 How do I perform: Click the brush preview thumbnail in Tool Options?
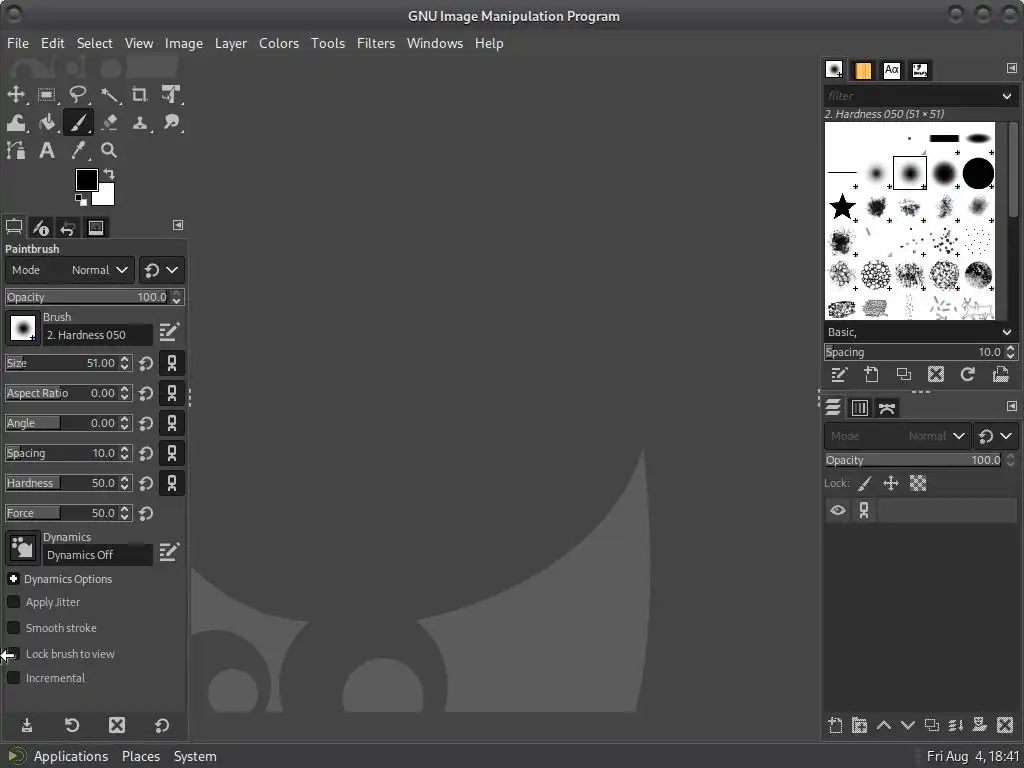pyautogui.click(x=22, y=327)
